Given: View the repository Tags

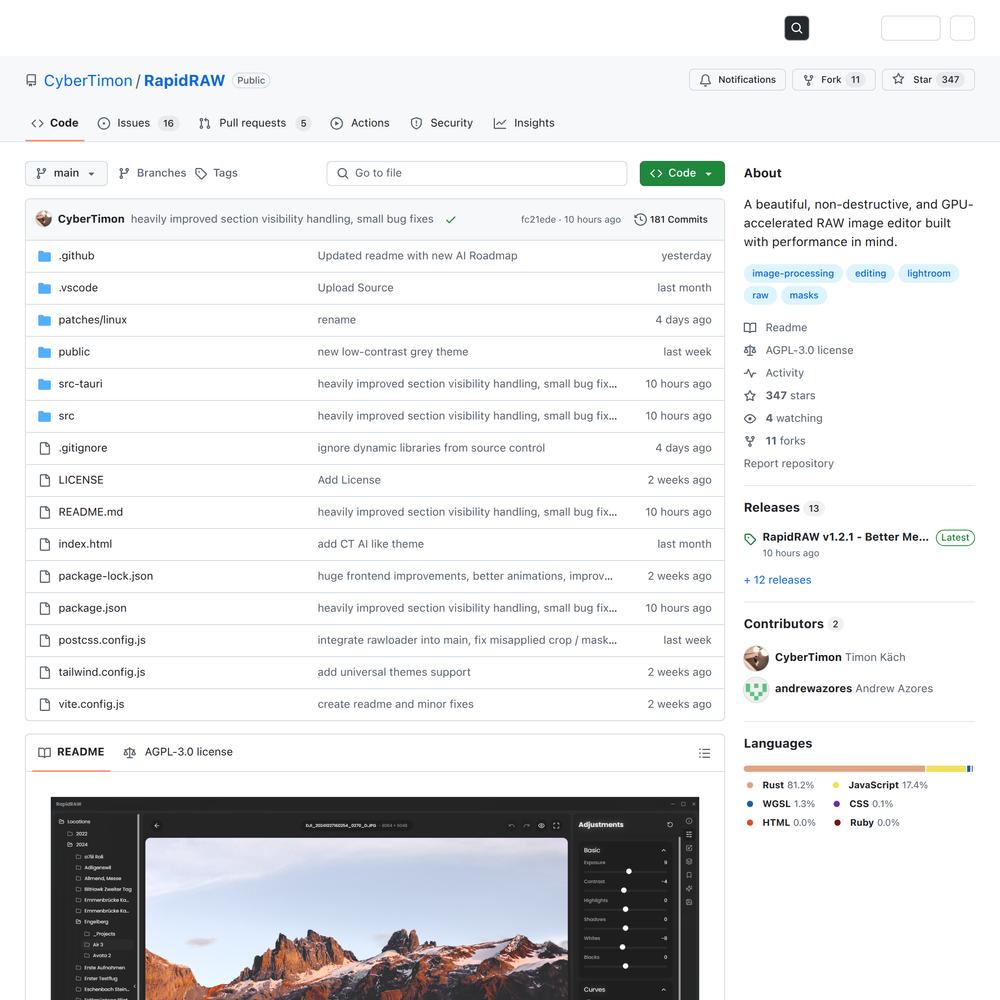Looking at the screenshot, I should coord(216,173).
